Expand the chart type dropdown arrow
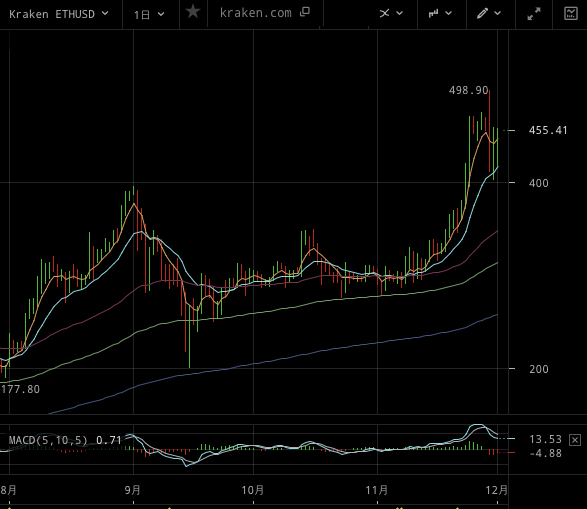587x509 pixels. [x=448, y=13]
